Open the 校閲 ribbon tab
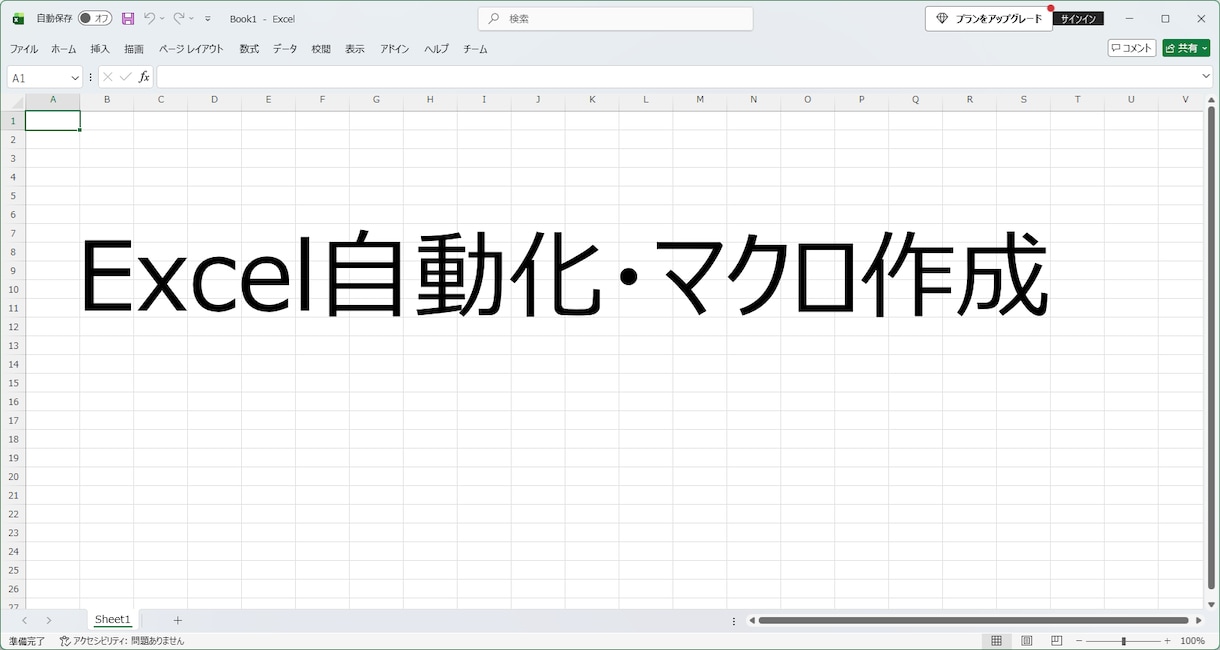Screen dimensions: 1220x650 [321, 48]
